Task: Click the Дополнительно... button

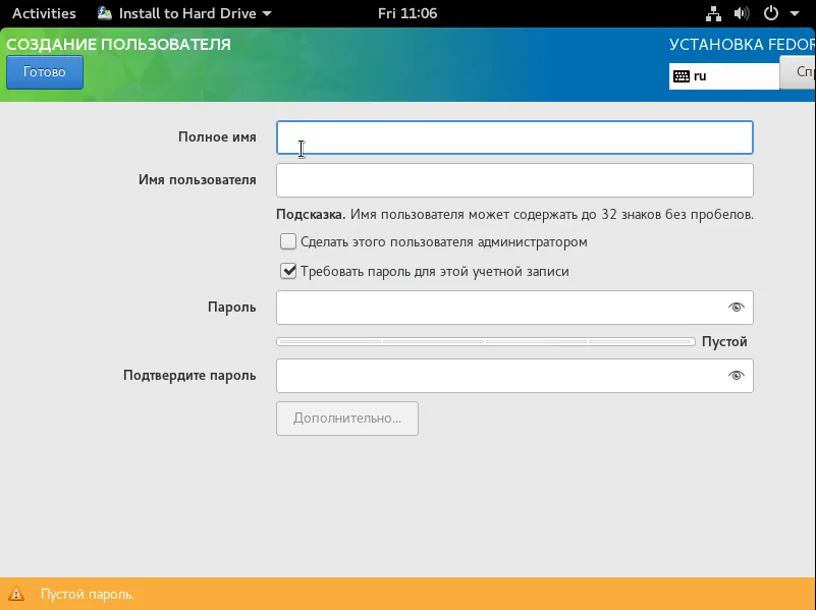Action: tap(347, 418)
